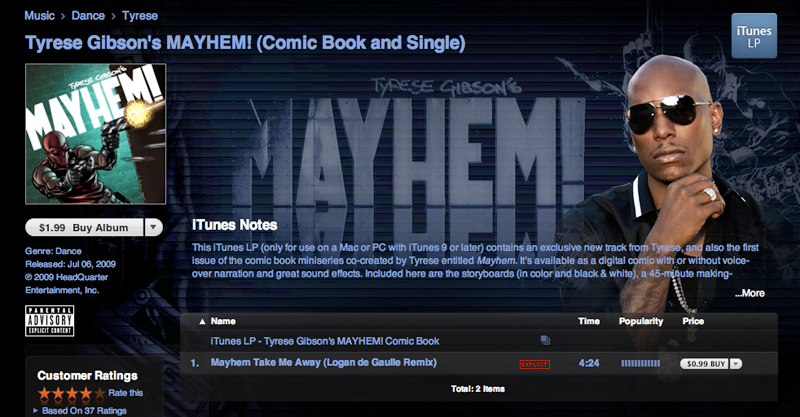This screenshot has width=800, height=417.
Task: Go to the Dance breadcrumb
Action: click(88, 16)
